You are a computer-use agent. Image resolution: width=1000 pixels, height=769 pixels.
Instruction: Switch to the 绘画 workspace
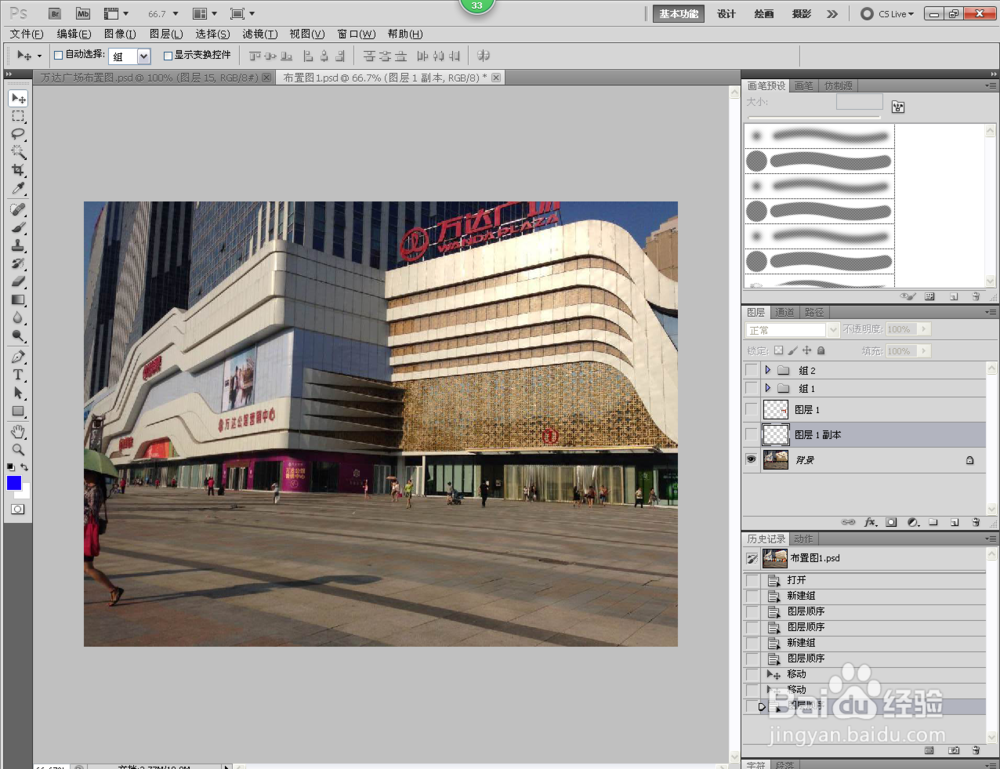(763, 13)
